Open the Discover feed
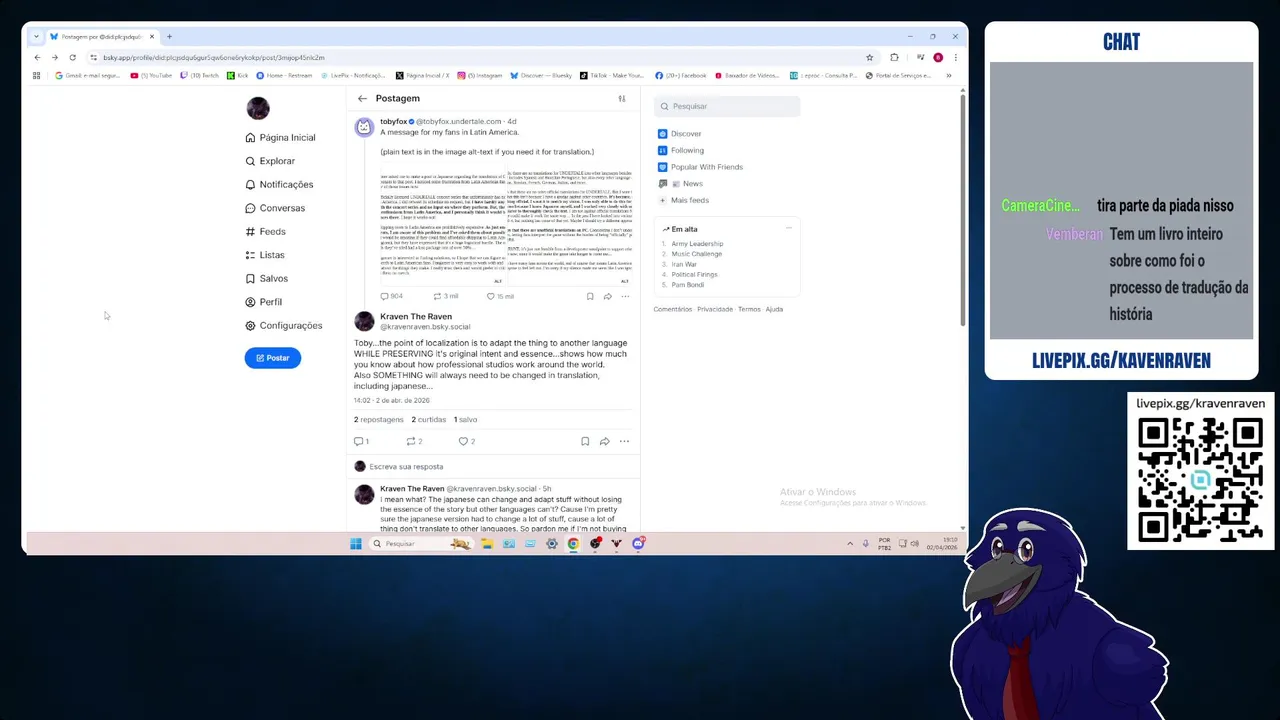Viewport: 1280px width, 720px height. coord(679,134)
